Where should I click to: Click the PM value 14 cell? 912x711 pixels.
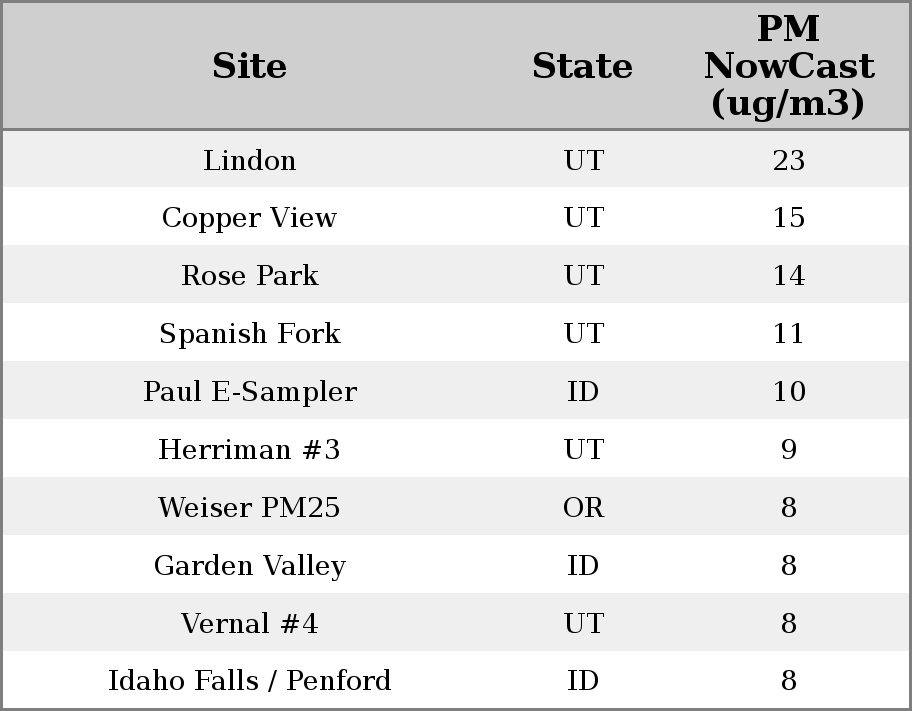click(788, 276)
